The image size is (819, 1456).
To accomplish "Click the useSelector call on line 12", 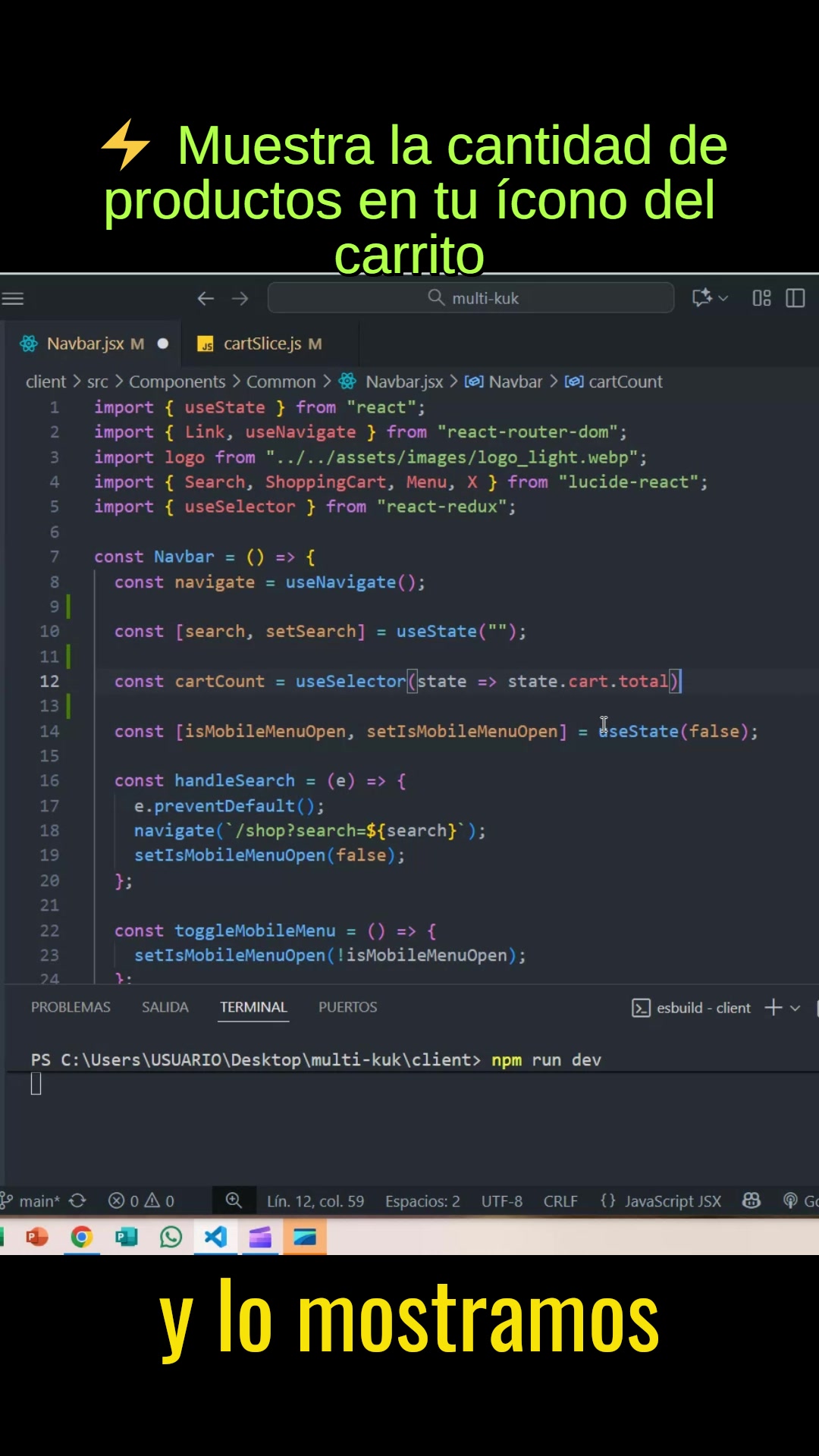I will point(350,681).
